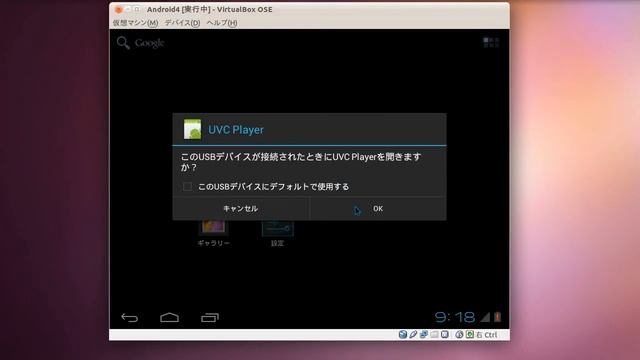Viewport: 640px width, 360px height.
Task: Click the Google search text
Action: coord(149,43)
